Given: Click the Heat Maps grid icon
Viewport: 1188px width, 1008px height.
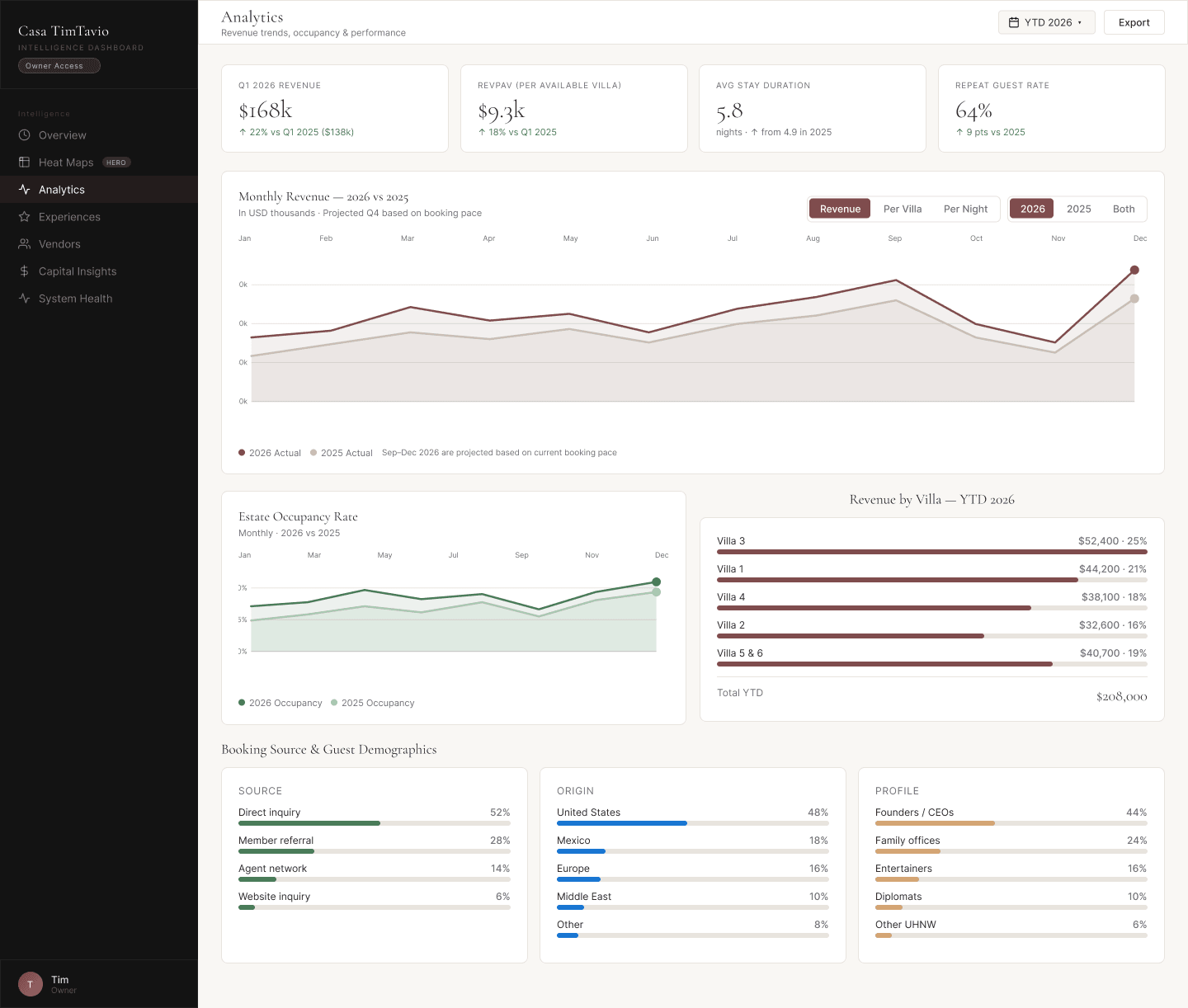Looking at the screenshot, I should 25,163.
